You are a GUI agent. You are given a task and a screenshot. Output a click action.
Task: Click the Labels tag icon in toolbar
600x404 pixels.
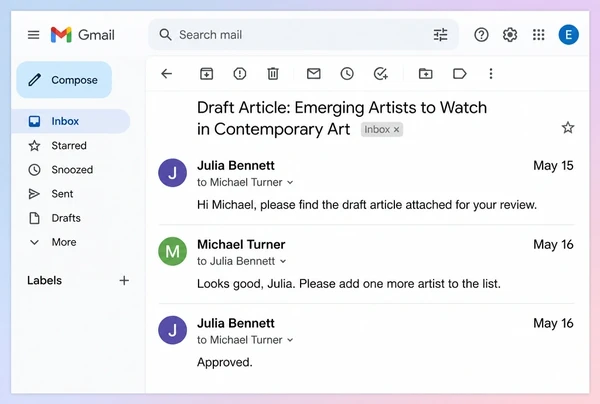click(x=460, y=73)
